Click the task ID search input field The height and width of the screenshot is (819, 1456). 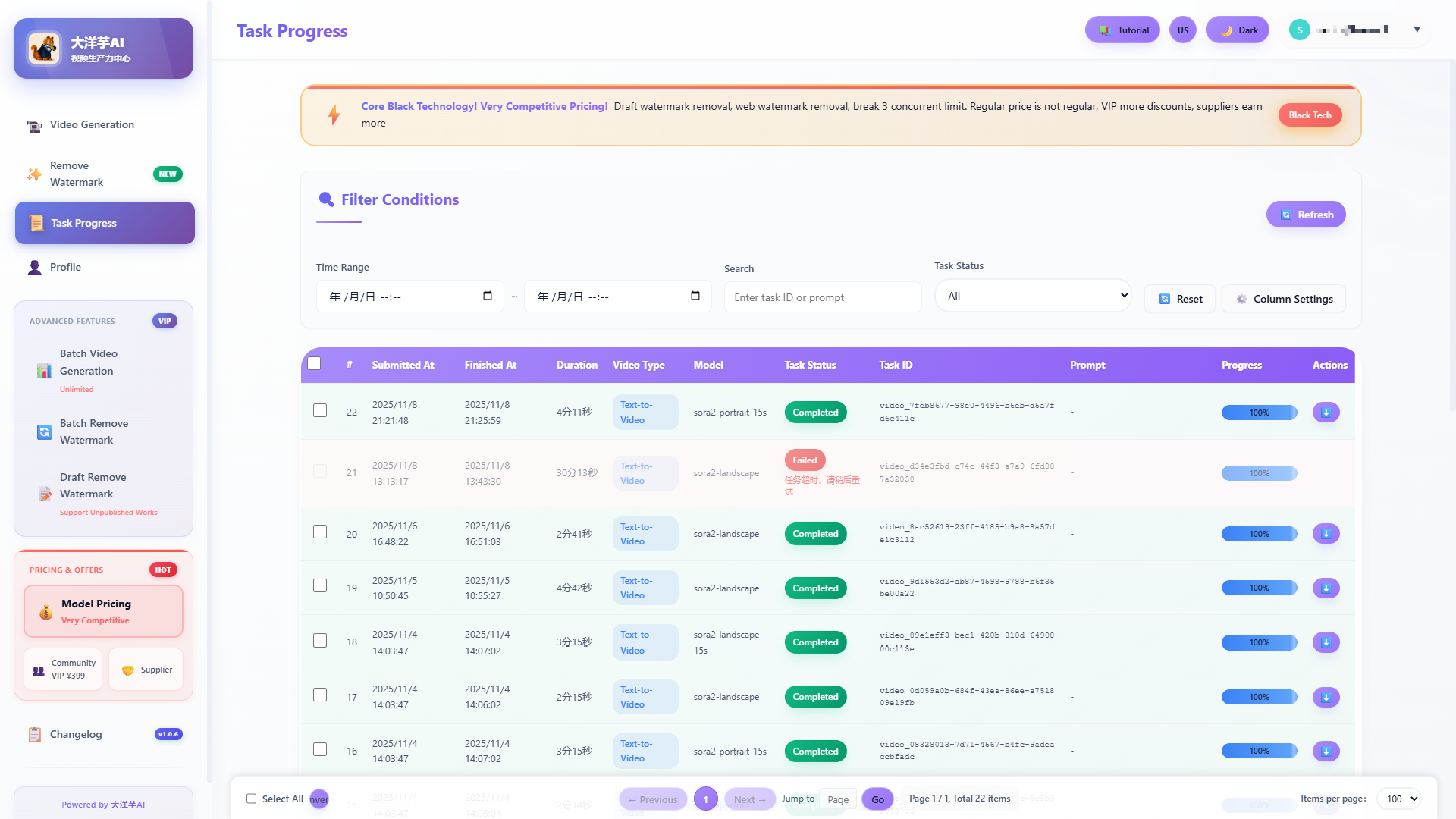pos(822,297)
